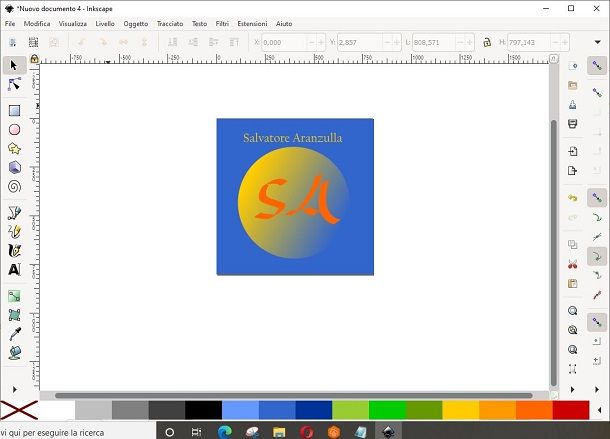Screen dimensions: 610x439
Task: Pick the 3D Box tool
Action: click(14, 167)
